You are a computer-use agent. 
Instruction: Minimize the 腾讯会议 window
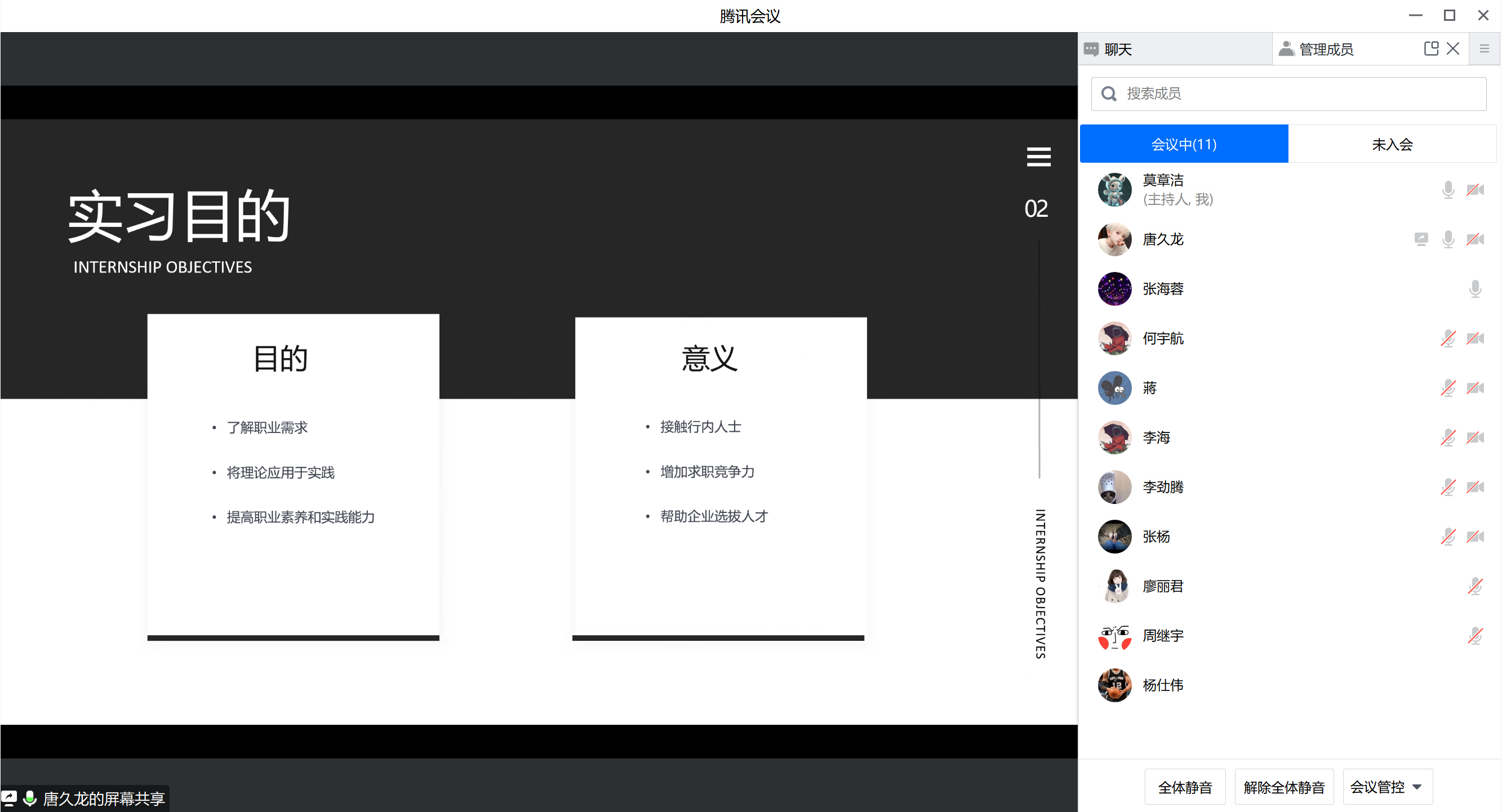tap(1416, 16)
